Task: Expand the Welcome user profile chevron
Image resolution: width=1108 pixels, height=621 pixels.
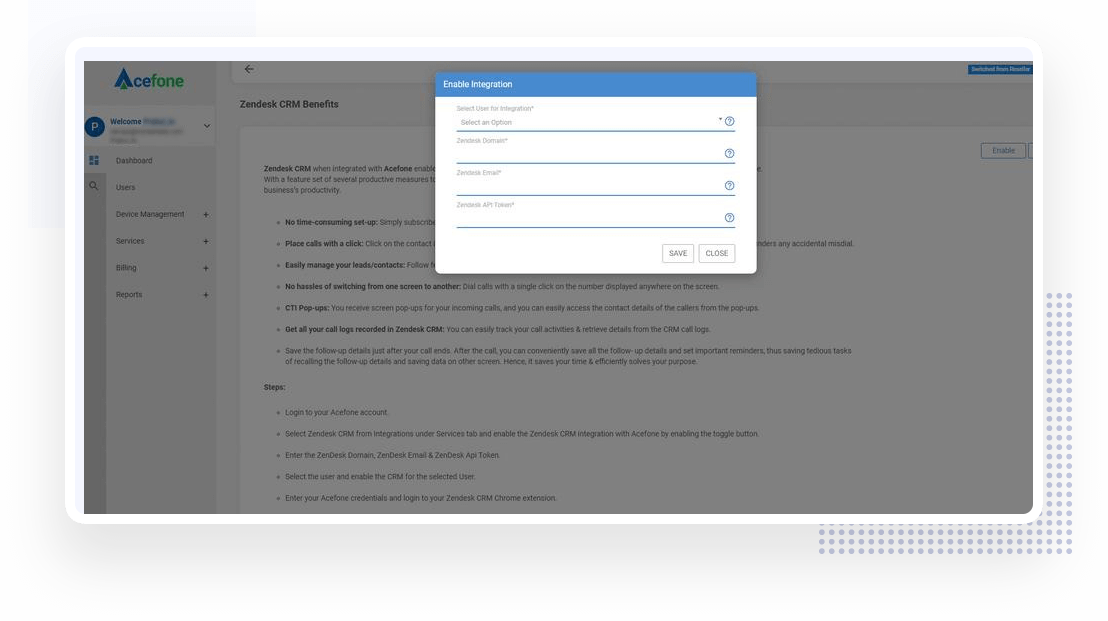Action: coord(206,126)
